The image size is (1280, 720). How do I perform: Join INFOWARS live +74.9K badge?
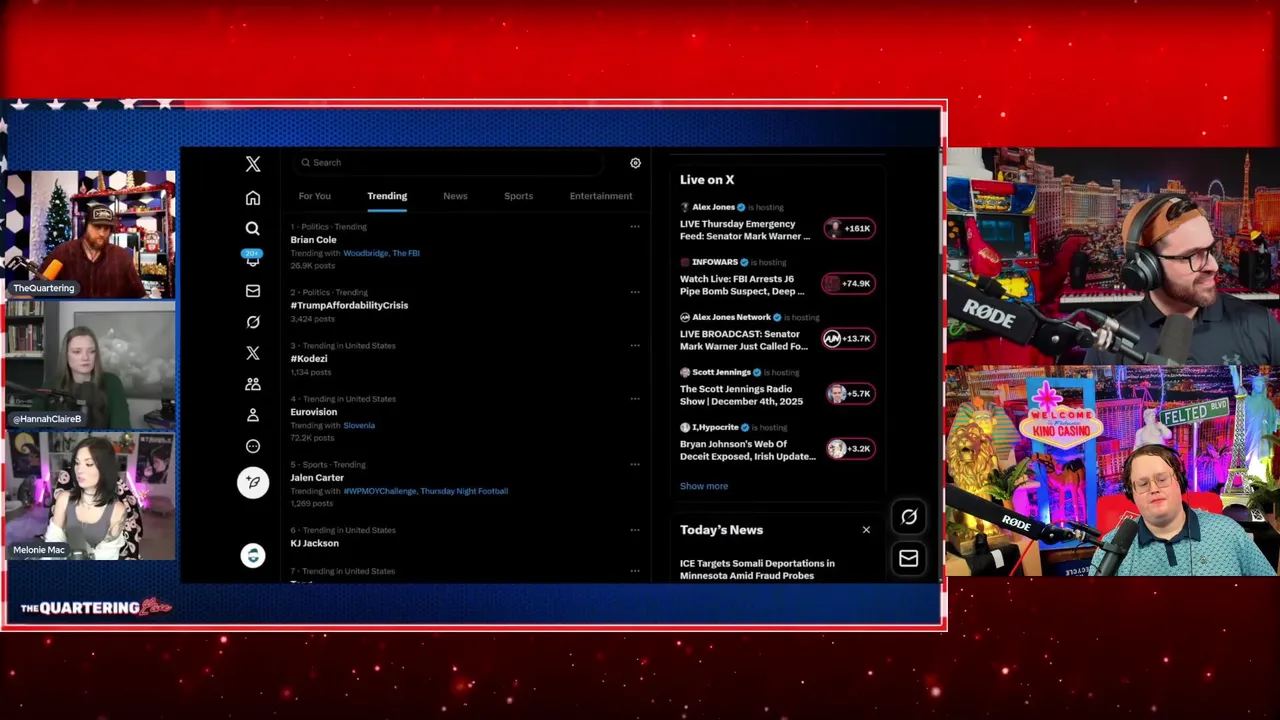pos(849,283)
